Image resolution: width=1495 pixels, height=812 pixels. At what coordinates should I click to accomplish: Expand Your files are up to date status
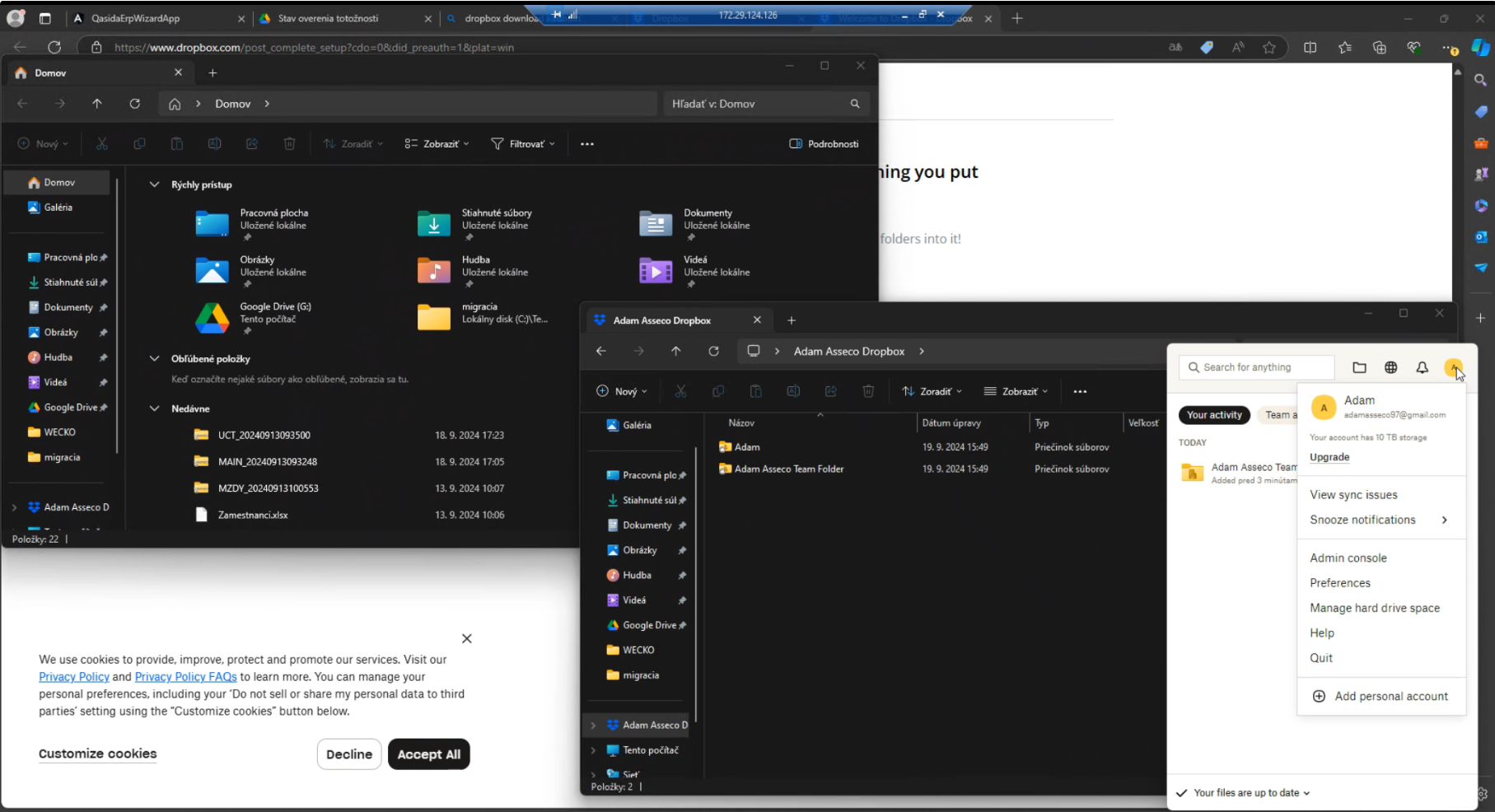(x=1243, y=793)
